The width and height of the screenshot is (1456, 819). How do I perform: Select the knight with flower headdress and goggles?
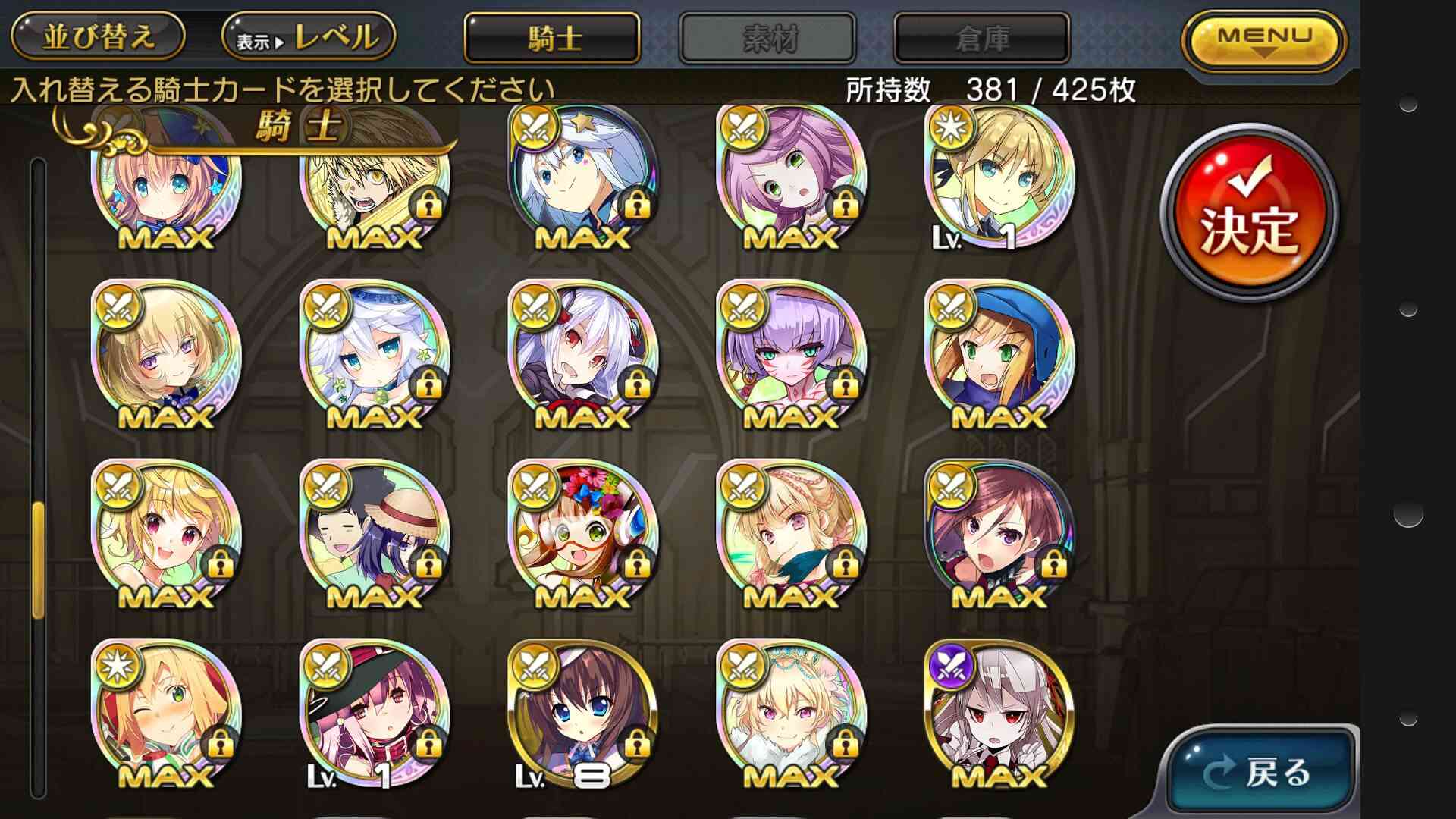(582, 535)
